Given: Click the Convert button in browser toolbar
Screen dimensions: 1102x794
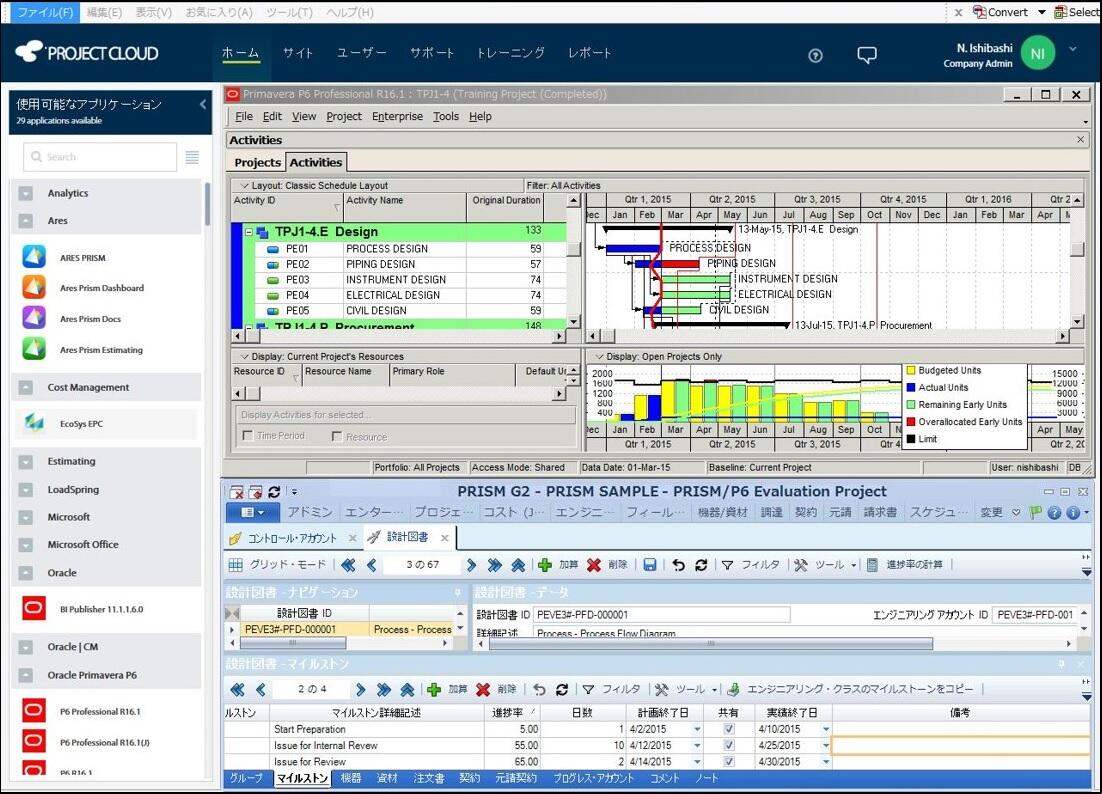Looking at the screenshot, I should (1001, 12).
